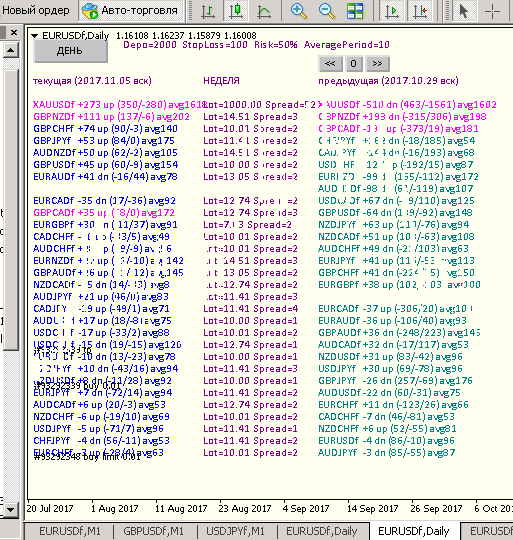
Task: Click NZDCHFf -6 up row in current week
Action: [x=101, y=417]
